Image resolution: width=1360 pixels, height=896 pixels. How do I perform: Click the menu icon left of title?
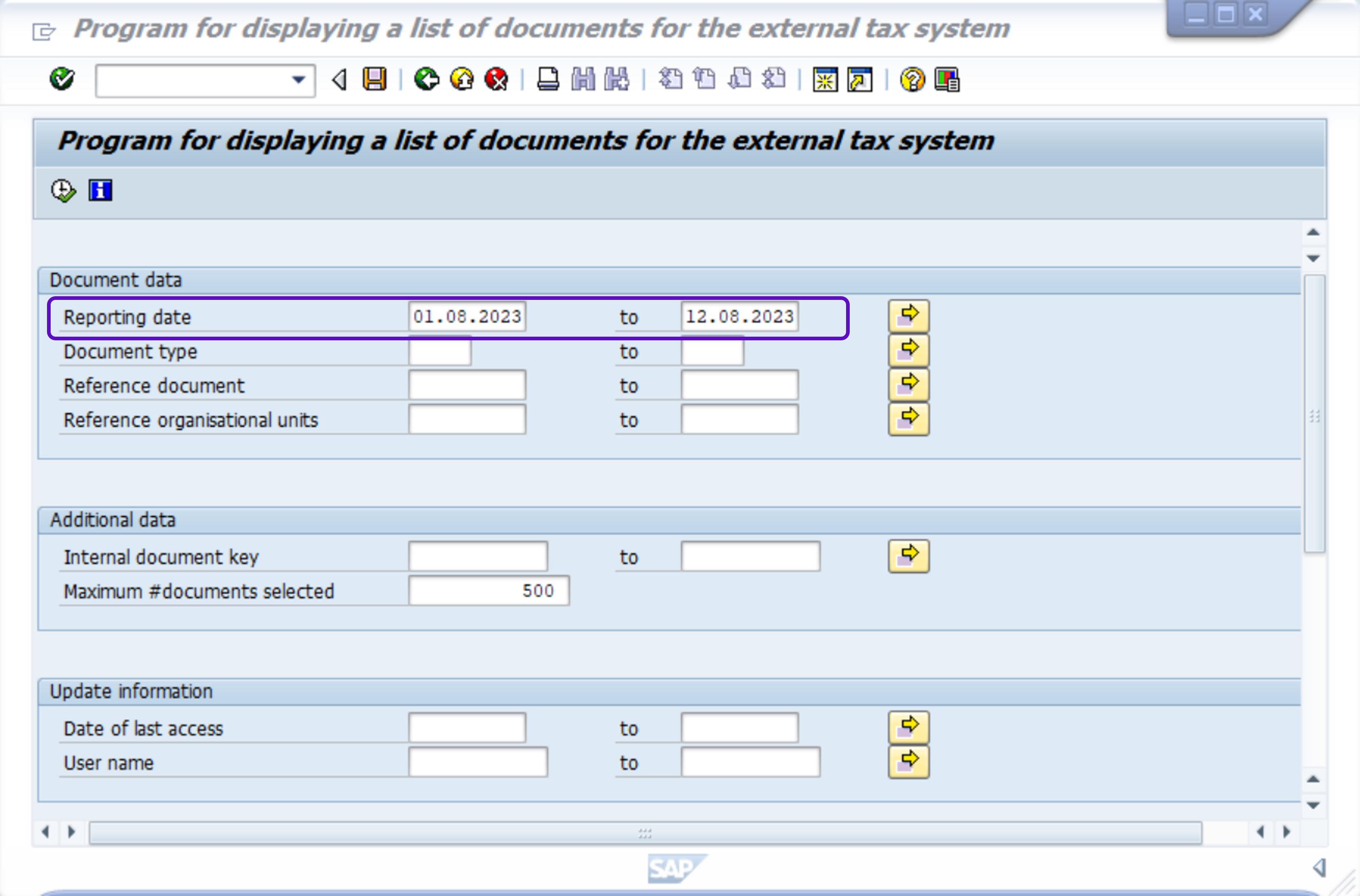tap(43, 31)
